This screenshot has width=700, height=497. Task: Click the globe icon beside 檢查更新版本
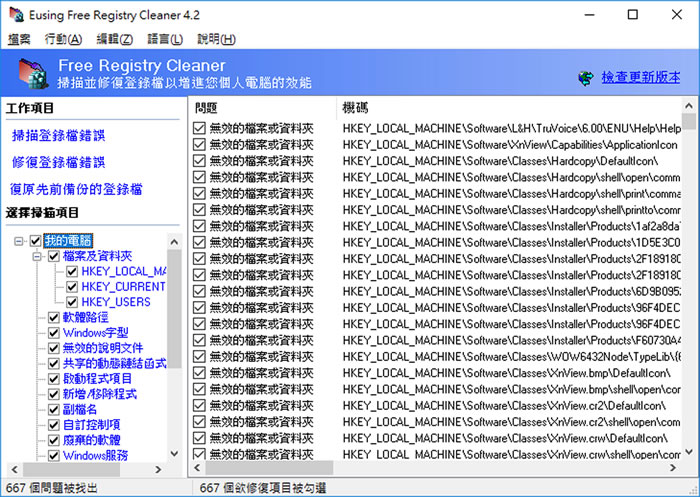(583, 78)
